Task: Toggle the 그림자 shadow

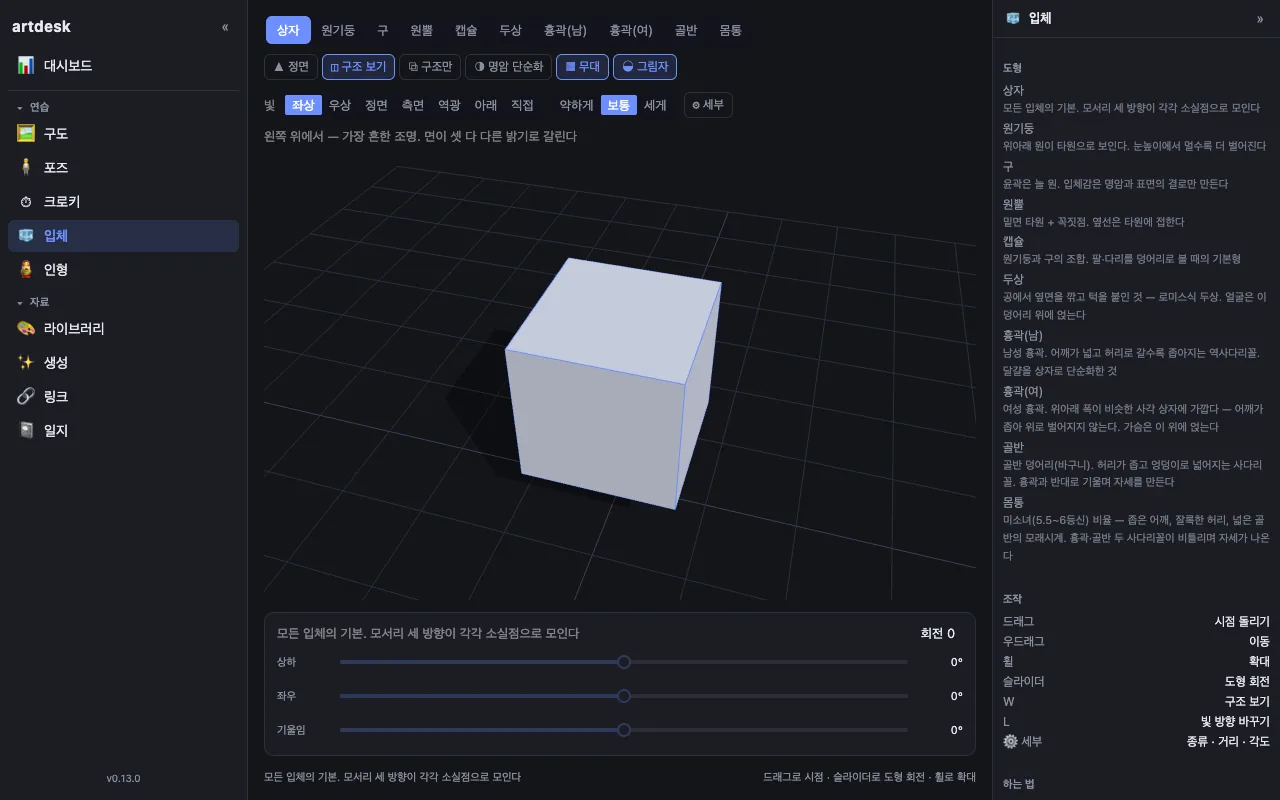Action: [645, 67]
